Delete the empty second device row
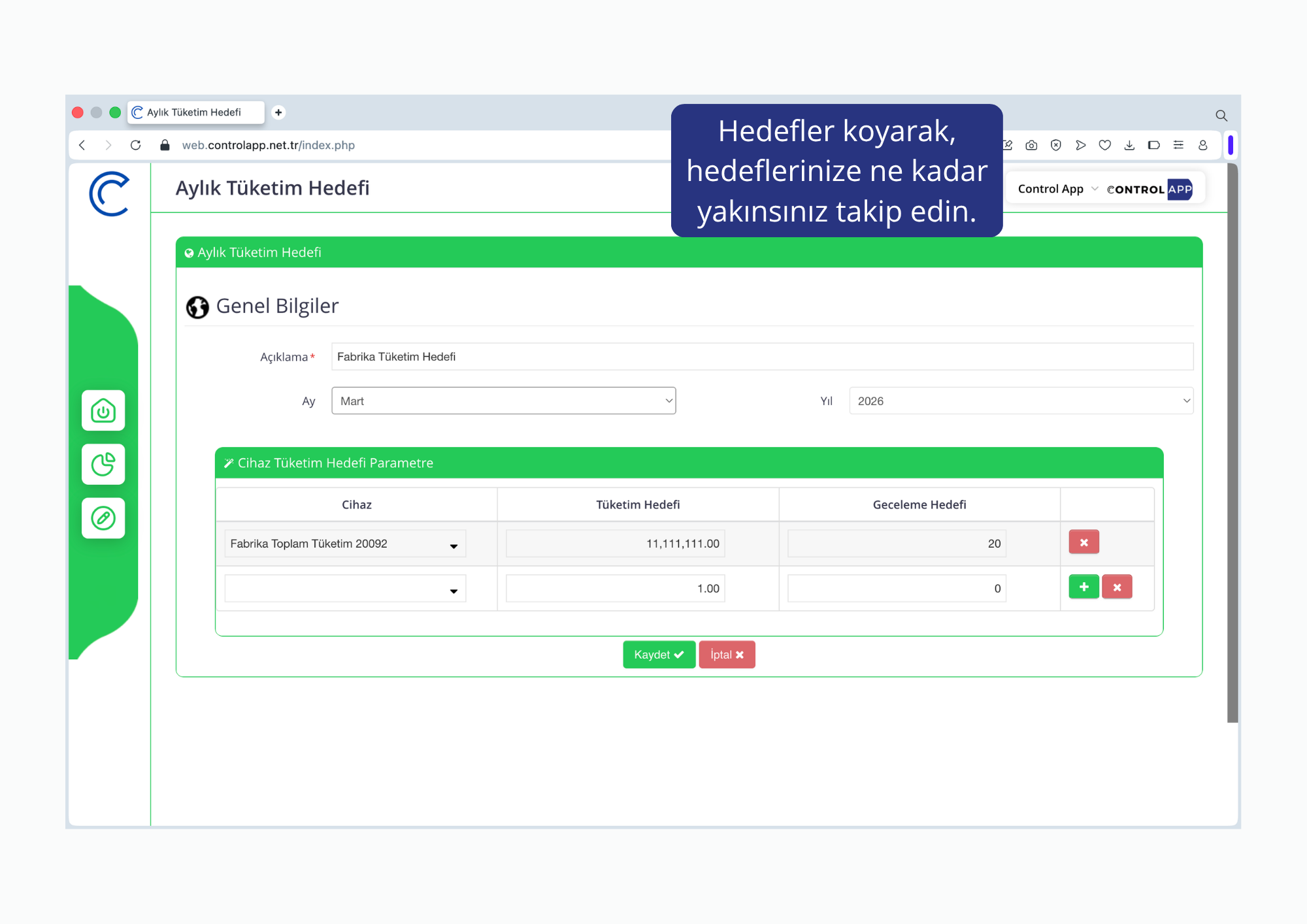The height and width of the screenshot is (924, 1307). pos(1117,587)
